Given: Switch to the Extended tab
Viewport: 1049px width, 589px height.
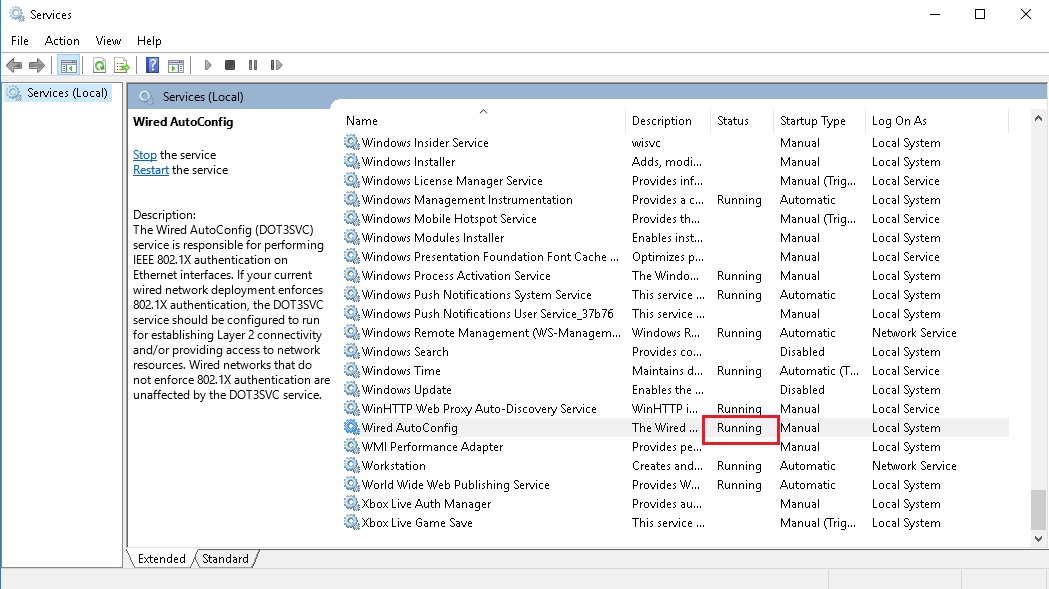Looking at the screenshot, I should (161, 559).
